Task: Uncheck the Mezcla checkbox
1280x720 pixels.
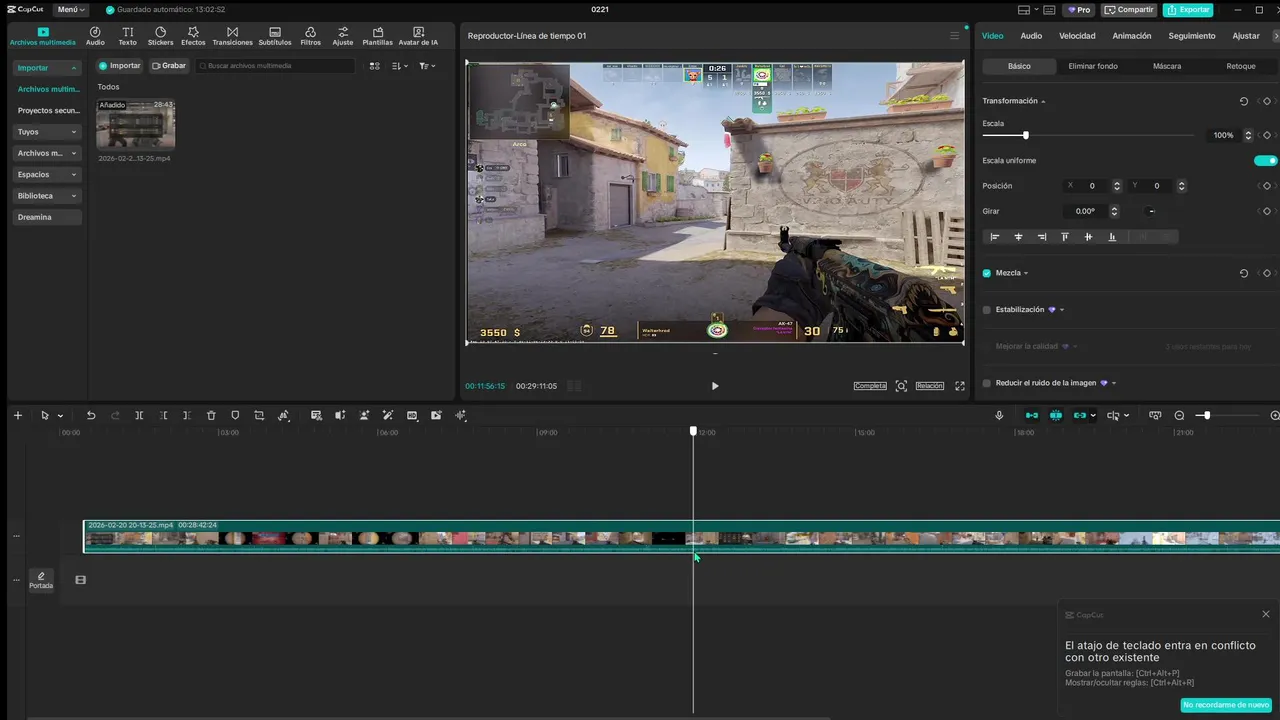Action: 987,273
